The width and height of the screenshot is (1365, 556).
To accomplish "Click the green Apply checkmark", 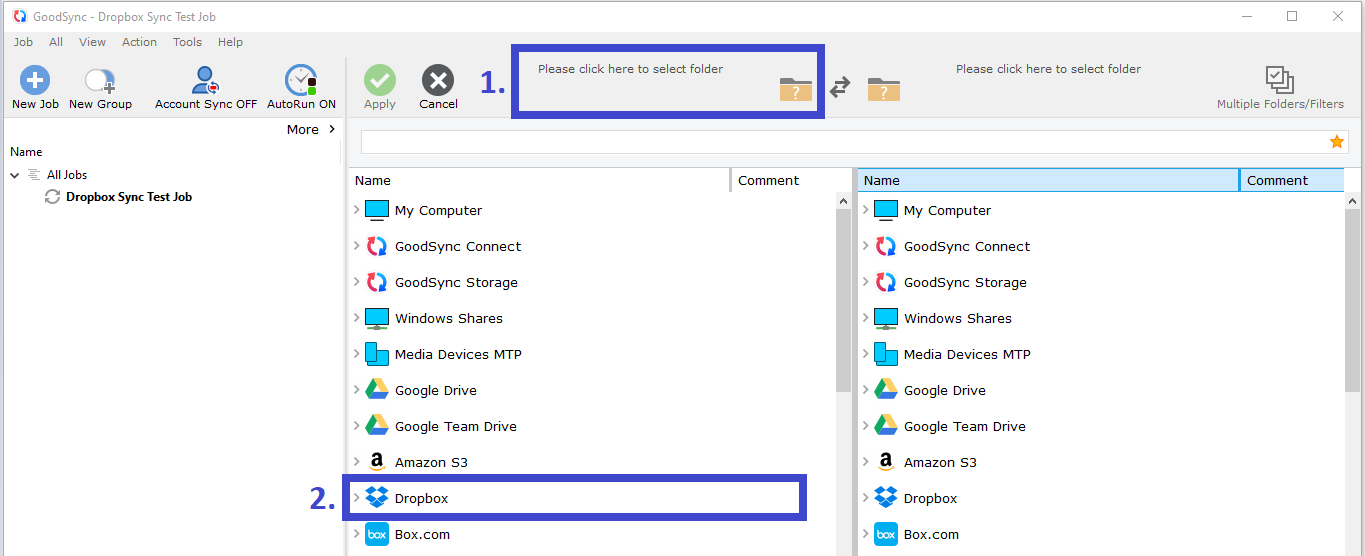I will click(380, 81).
